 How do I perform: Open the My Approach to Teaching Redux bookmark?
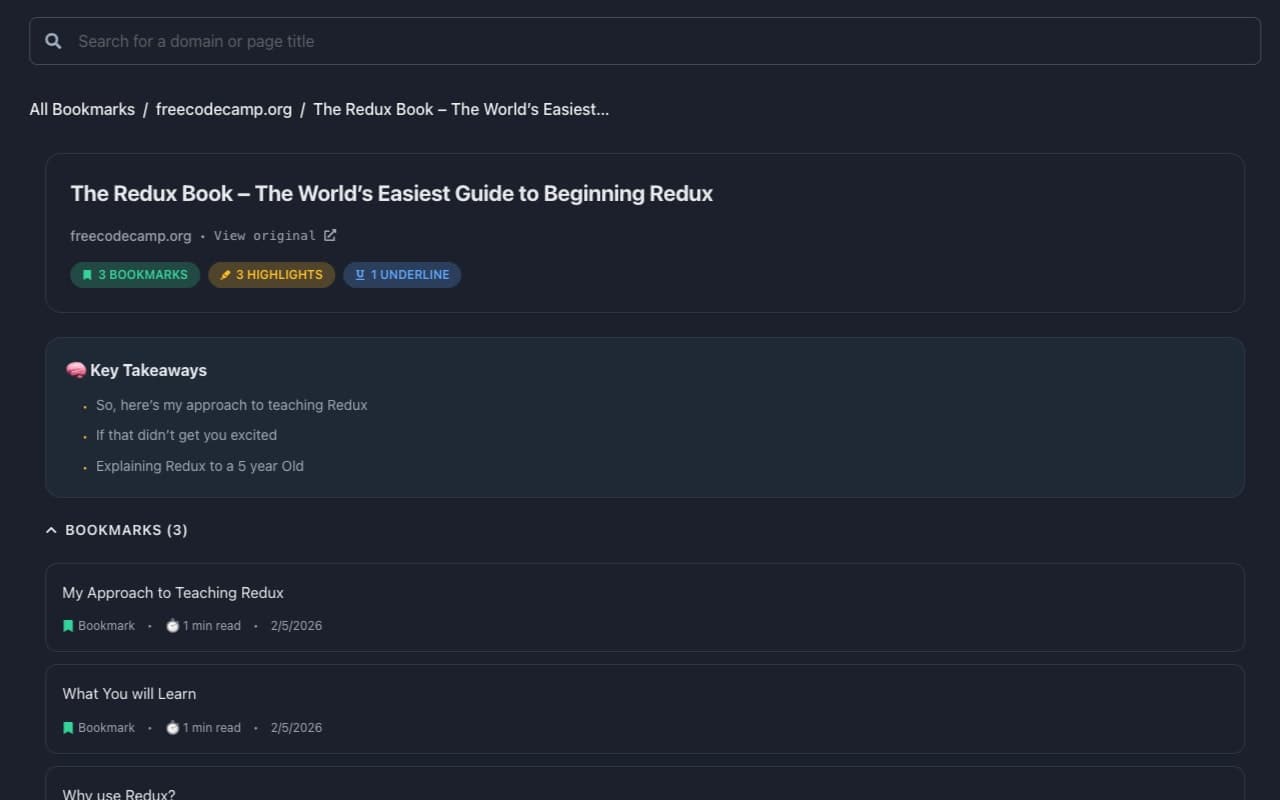pyautogui.click(x=173, y=592)
